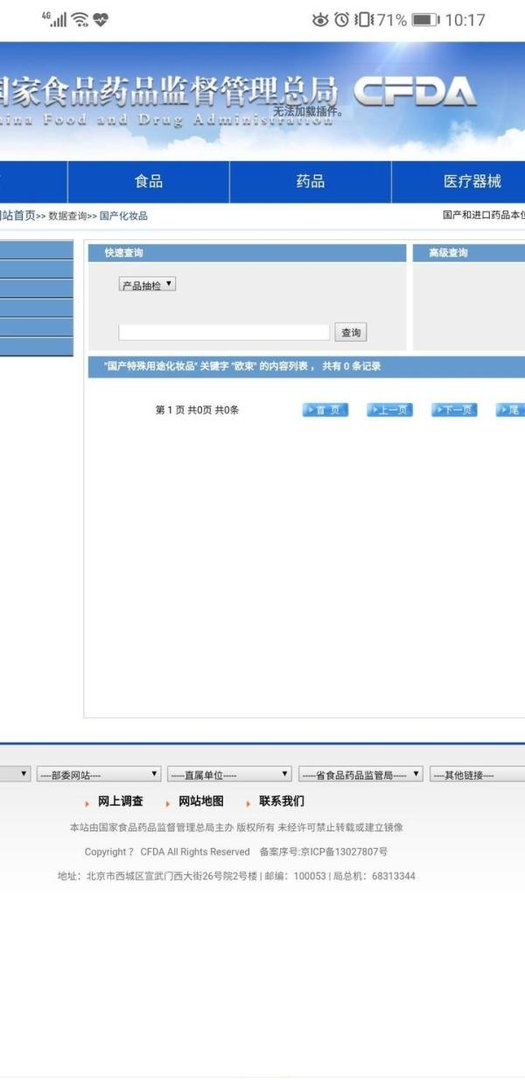
Task: Click the 查询 search button
Action: [x=351, y=333]
